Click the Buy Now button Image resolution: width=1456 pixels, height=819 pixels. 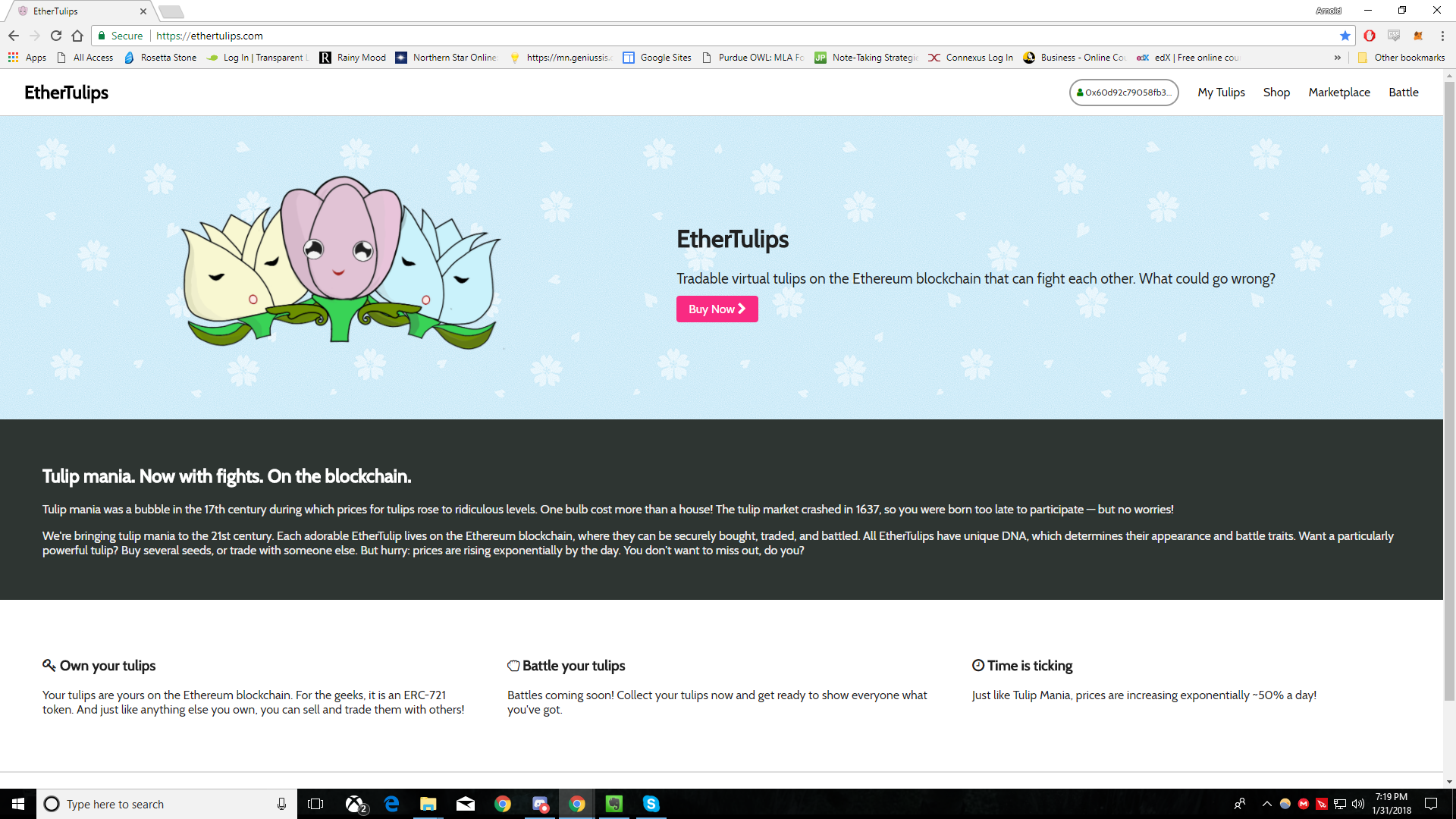coord(717,309)
